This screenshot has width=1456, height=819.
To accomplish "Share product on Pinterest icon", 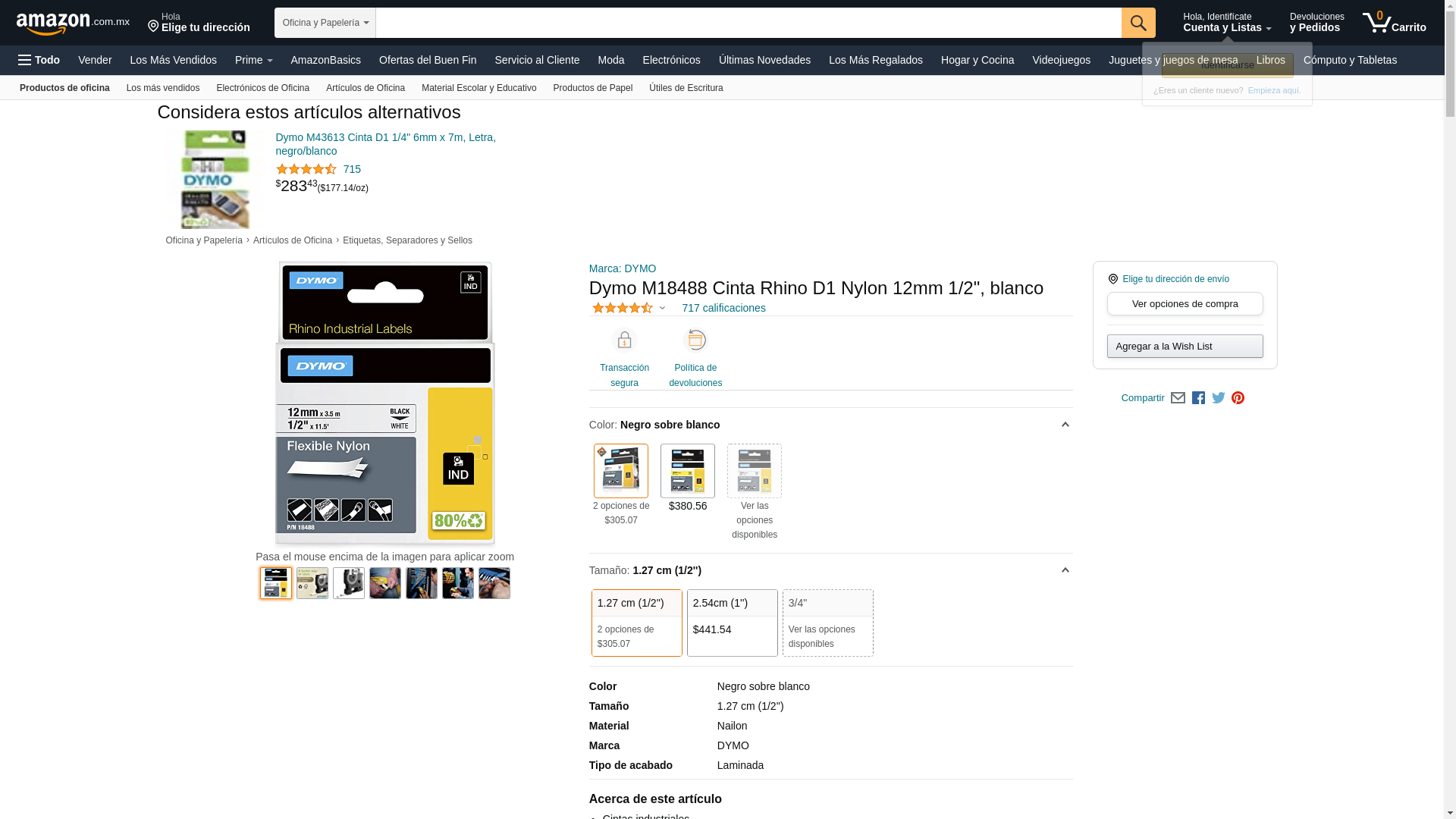I will (x=1238, y=398).
